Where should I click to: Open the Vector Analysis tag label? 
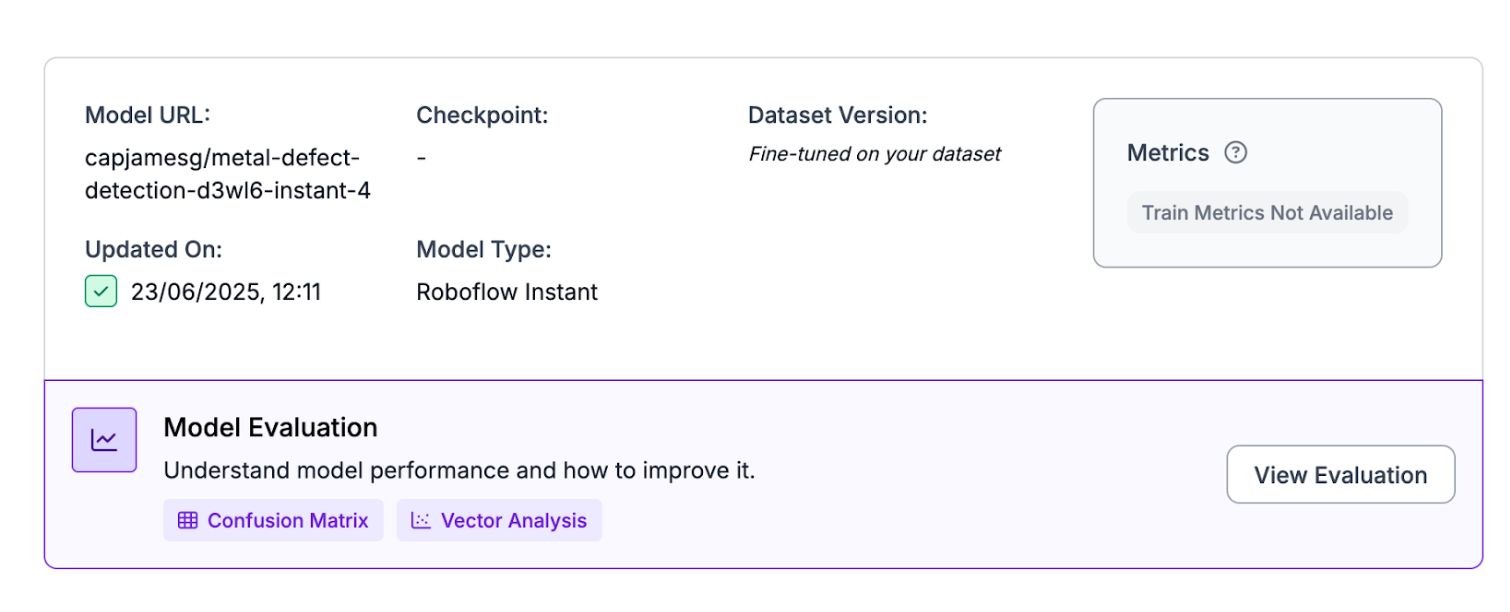(514, 521)
